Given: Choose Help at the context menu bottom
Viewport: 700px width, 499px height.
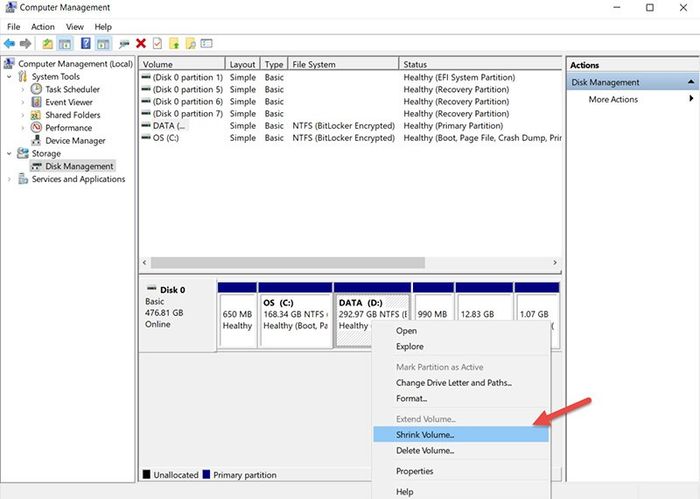Looking at the screenshot, I should [461, 491].
